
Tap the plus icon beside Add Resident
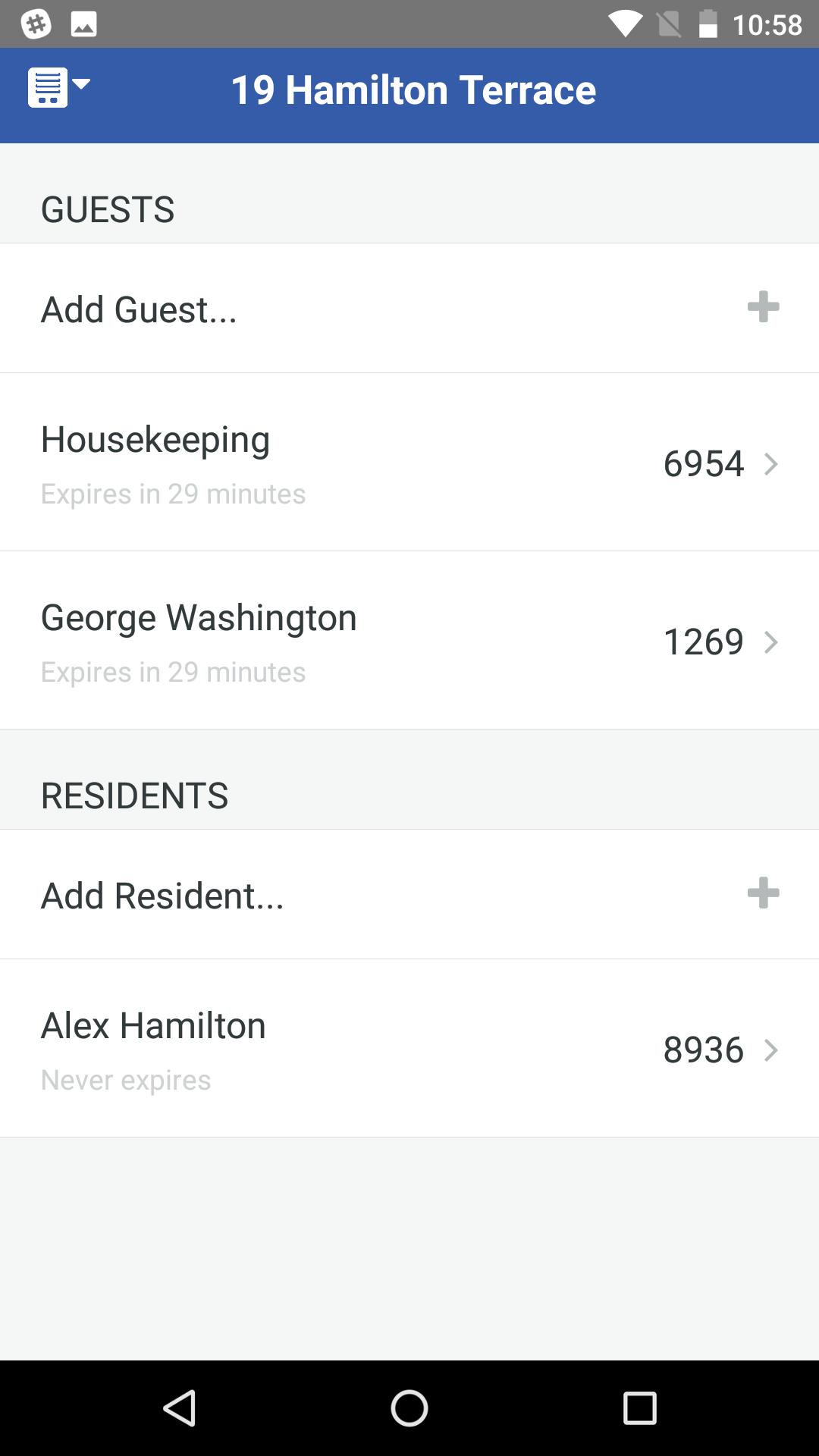click(x=763, y=893)
